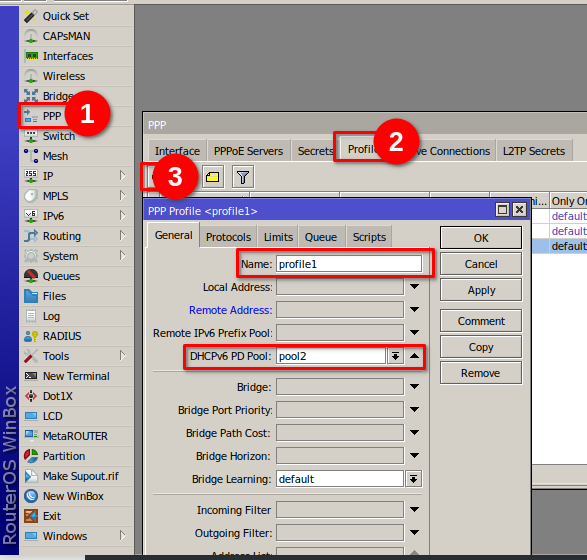Screen dimensions: 587x560
Task: Expand the Local Address field arrow
Action: tap(414, 287)
